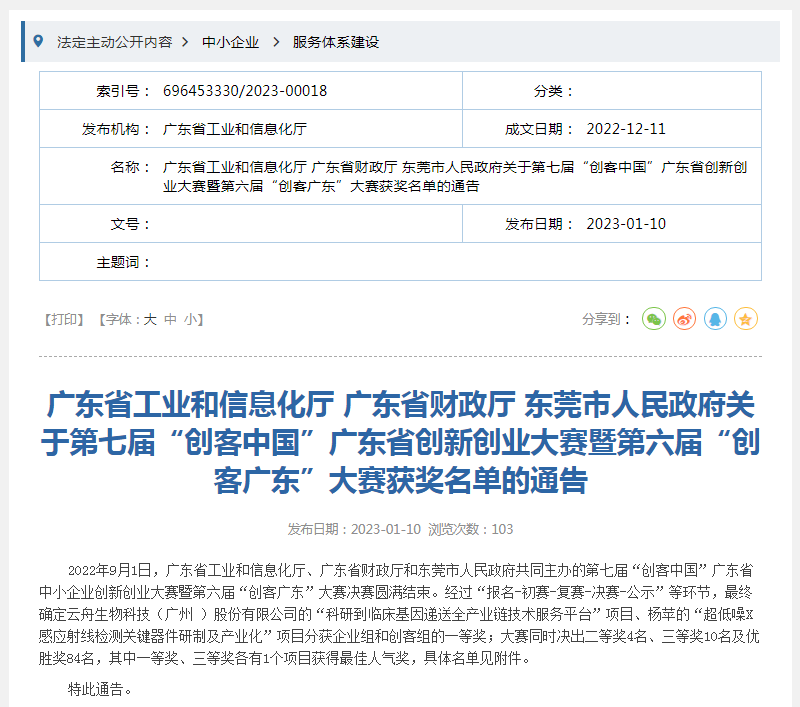
Task: Share to Qzone using the star icon
Action: (746, 319)
